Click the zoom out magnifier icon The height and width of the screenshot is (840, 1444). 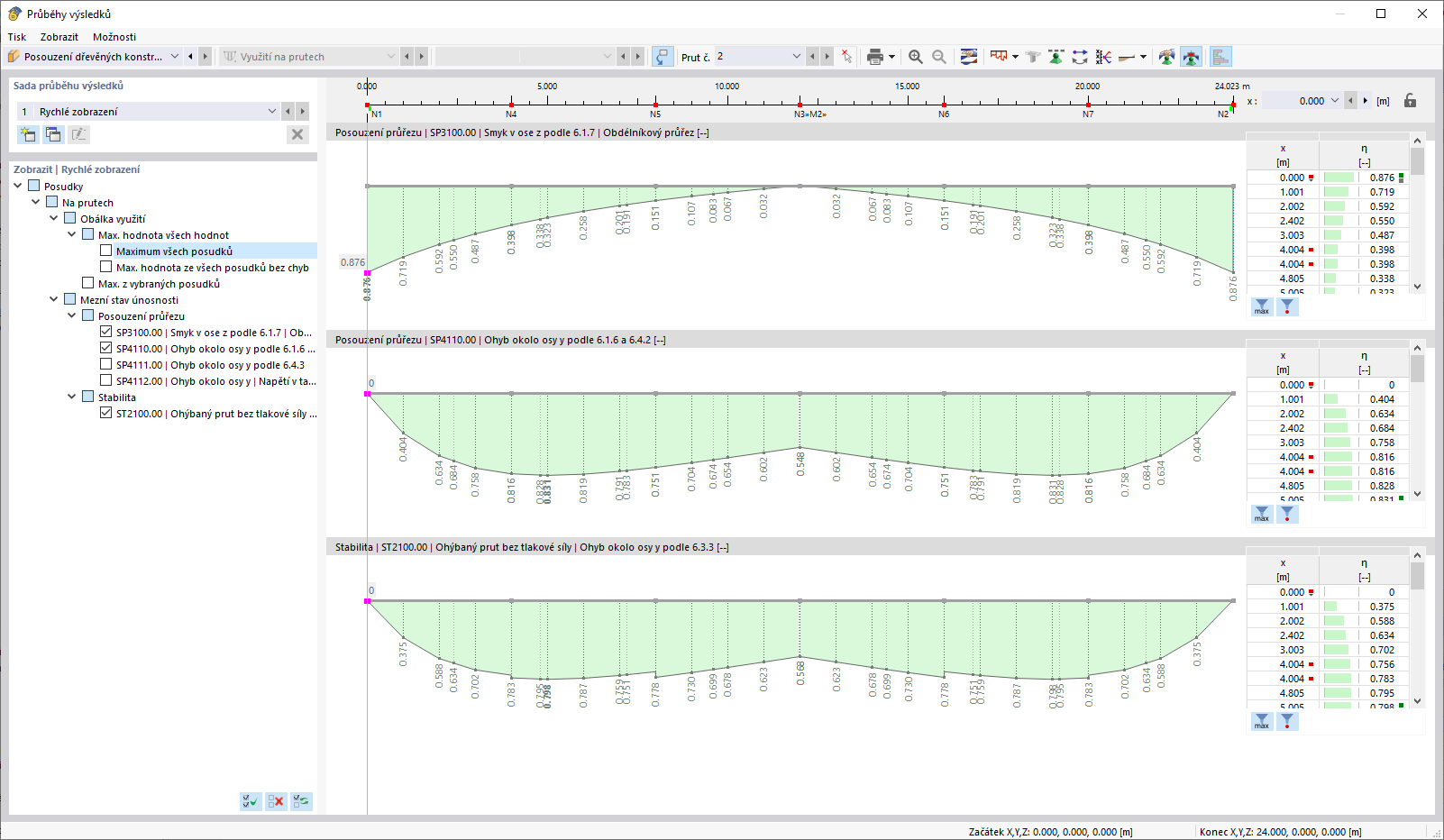coord(938,57)
